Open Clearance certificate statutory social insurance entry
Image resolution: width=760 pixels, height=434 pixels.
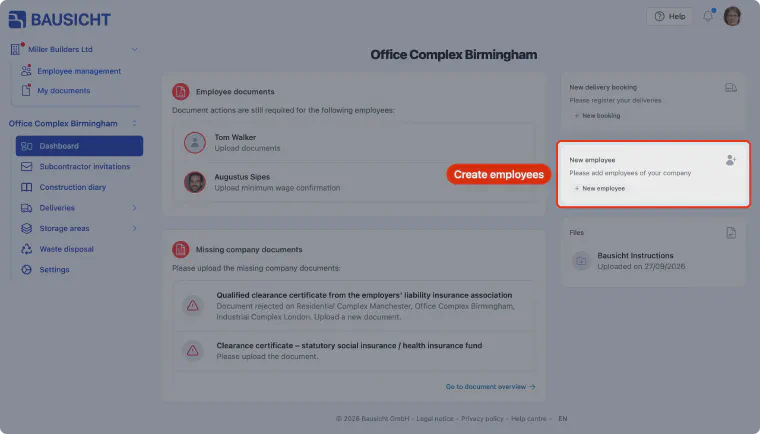(354, 351)
